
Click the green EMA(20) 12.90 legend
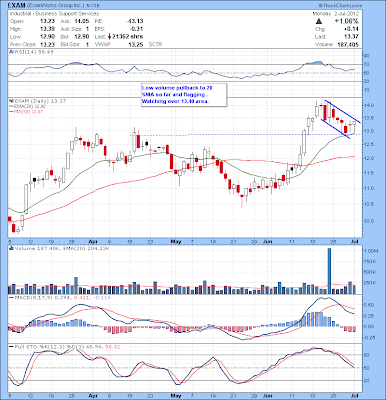pyautogui.click(x=27, y=106)
